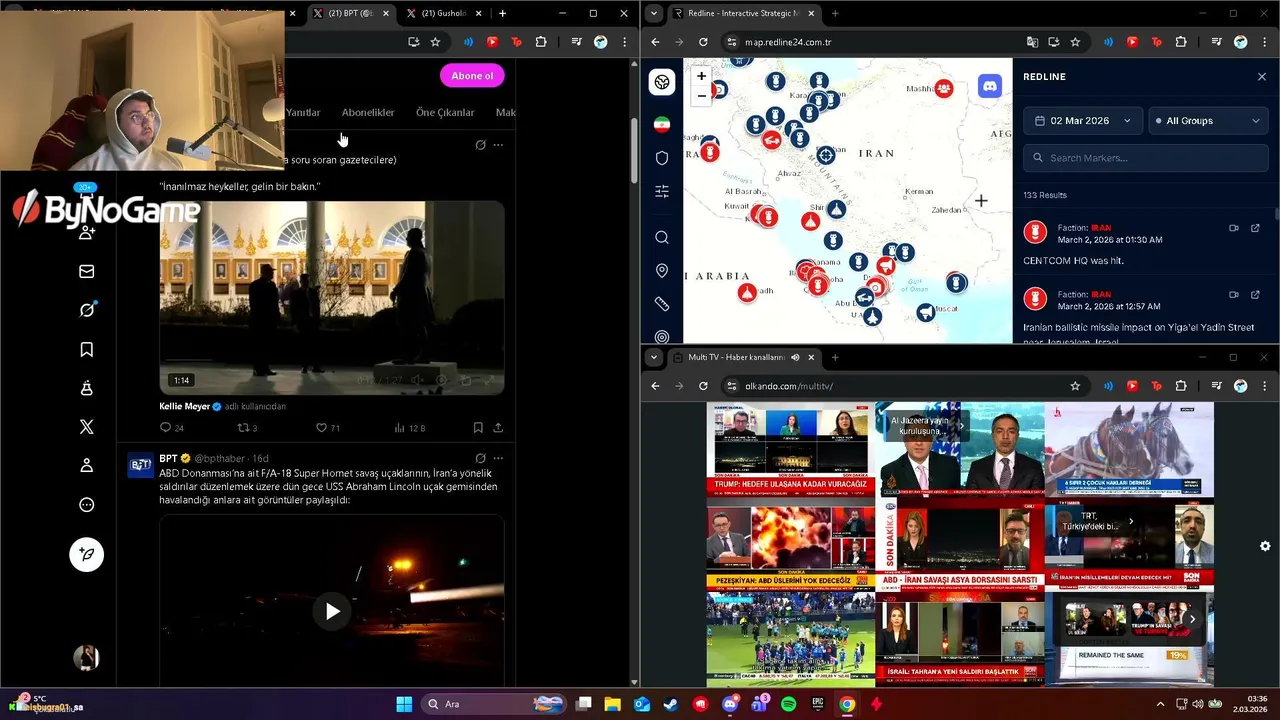The height and width of the screenshot is (720, 1280).
Task: Bookmark the map.redline24.com.tr page with star
Action: click(1075, 42)
